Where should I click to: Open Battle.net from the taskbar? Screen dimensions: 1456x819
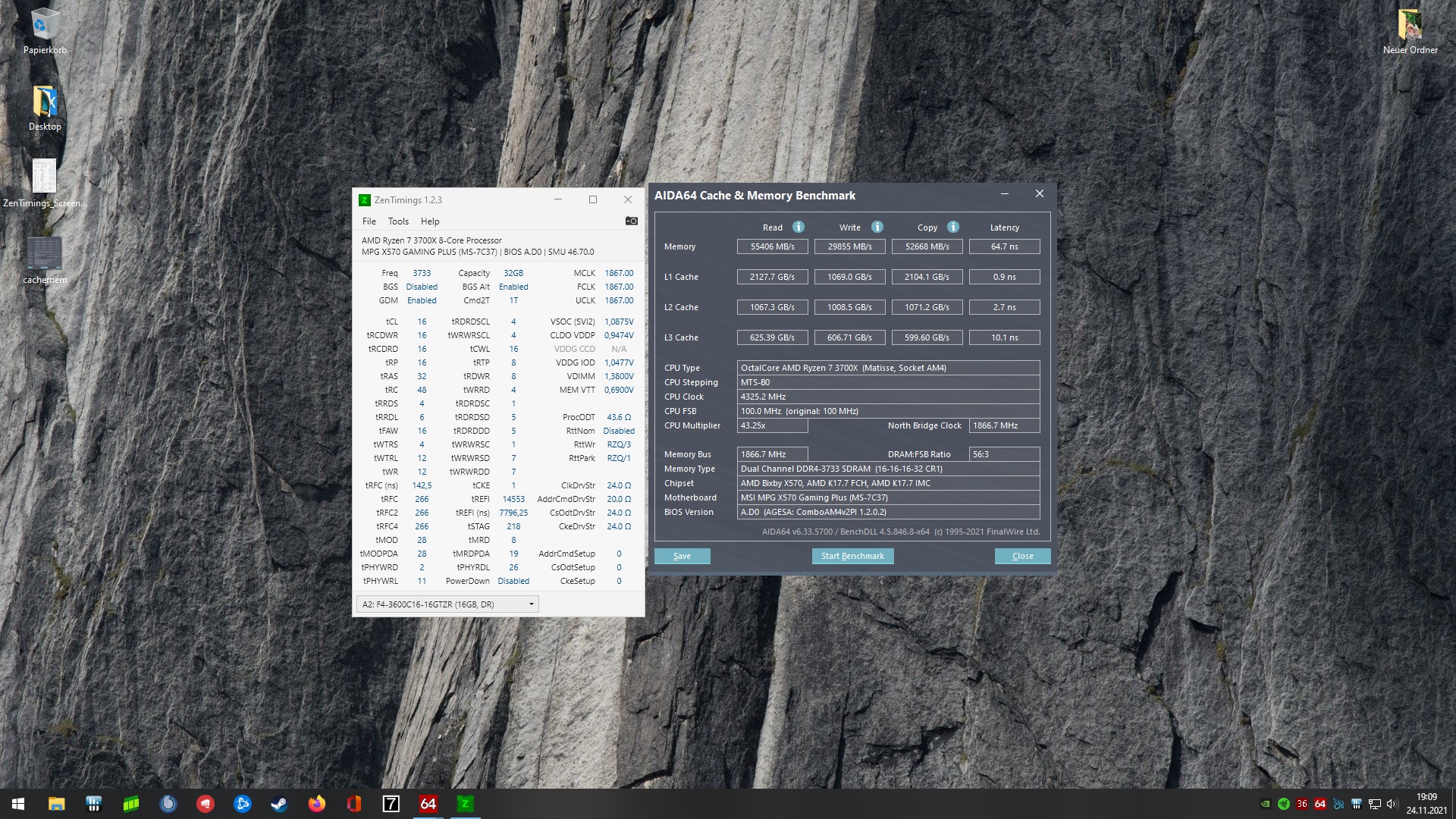pos(242,804)
